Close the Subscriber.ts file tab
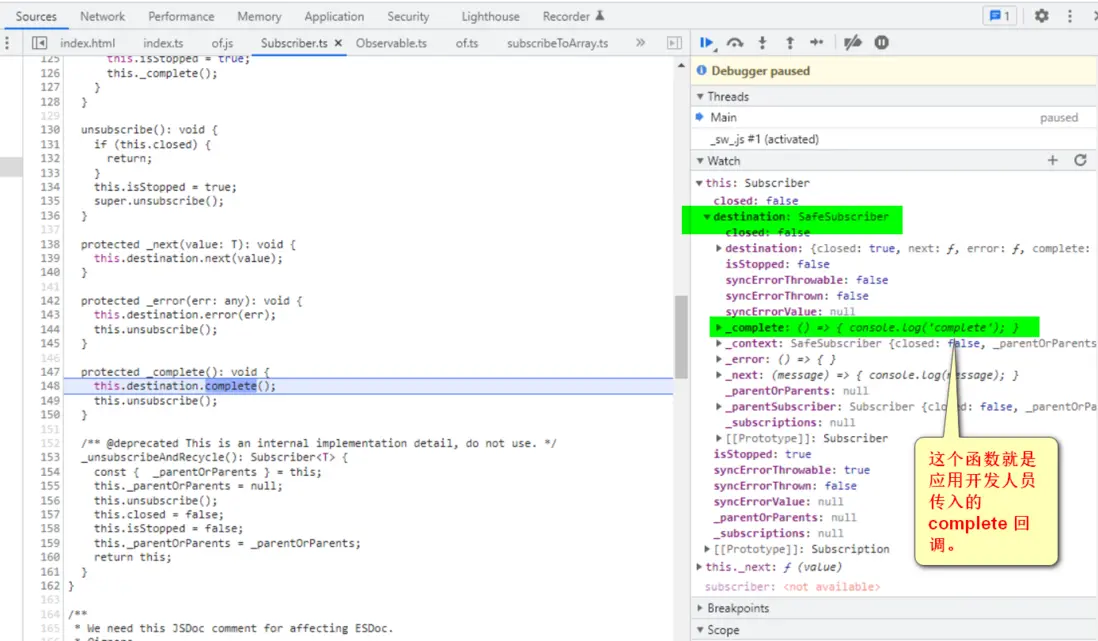The width and height of the screenshot is (1098, 641). tap(338, 43)
